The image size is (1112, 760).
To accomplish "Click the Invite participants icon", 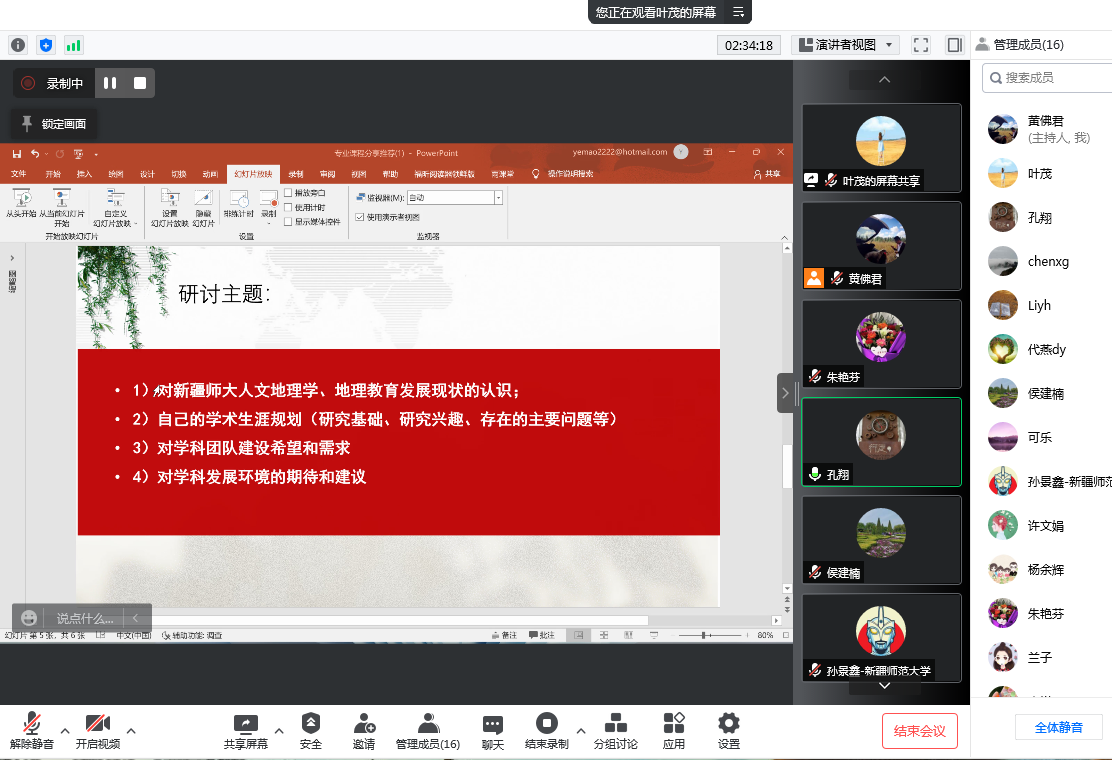I will click(x=364, y=724).
